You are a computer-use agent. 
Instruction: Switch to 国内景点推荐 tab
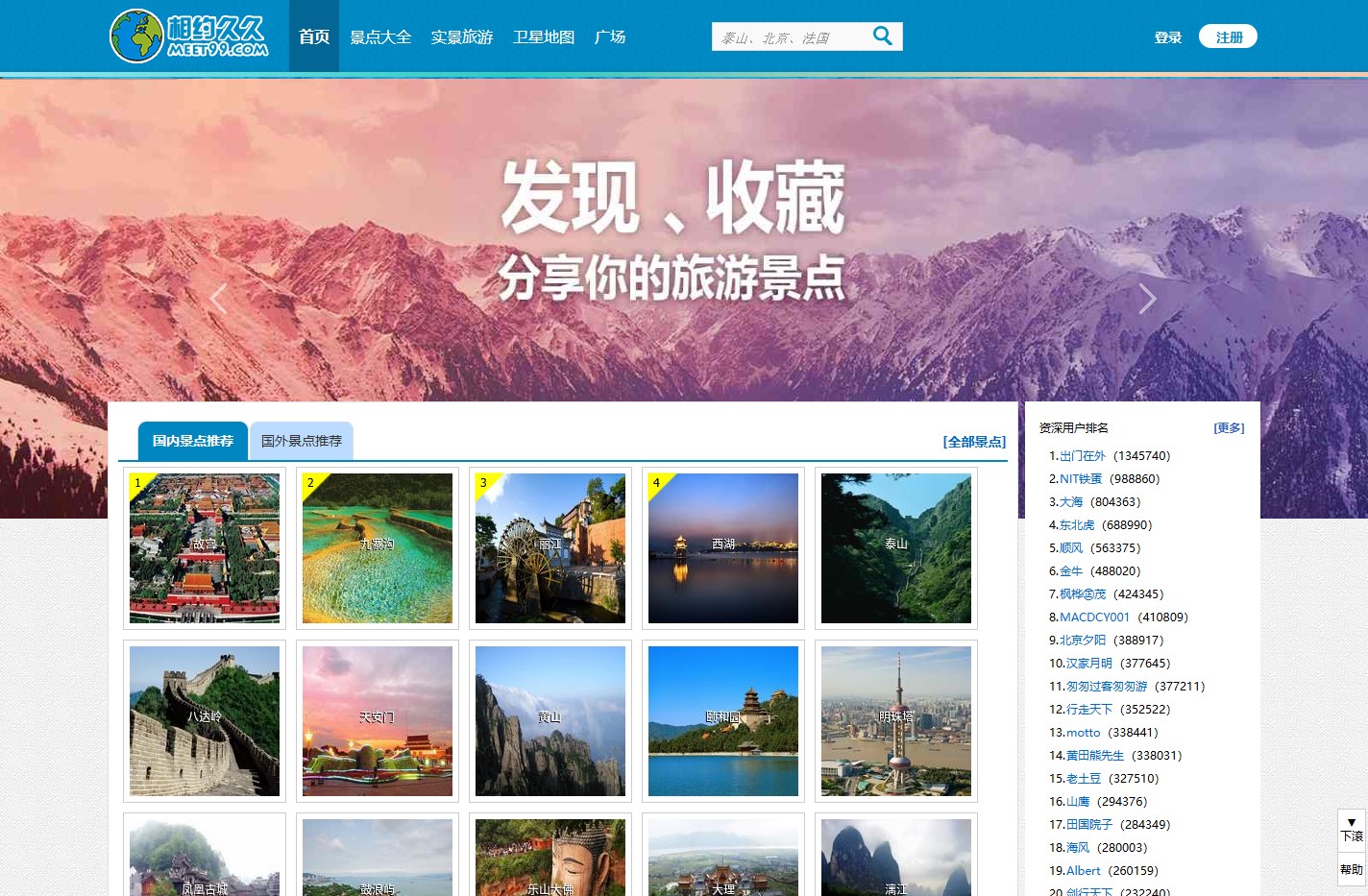click(193, 441)
